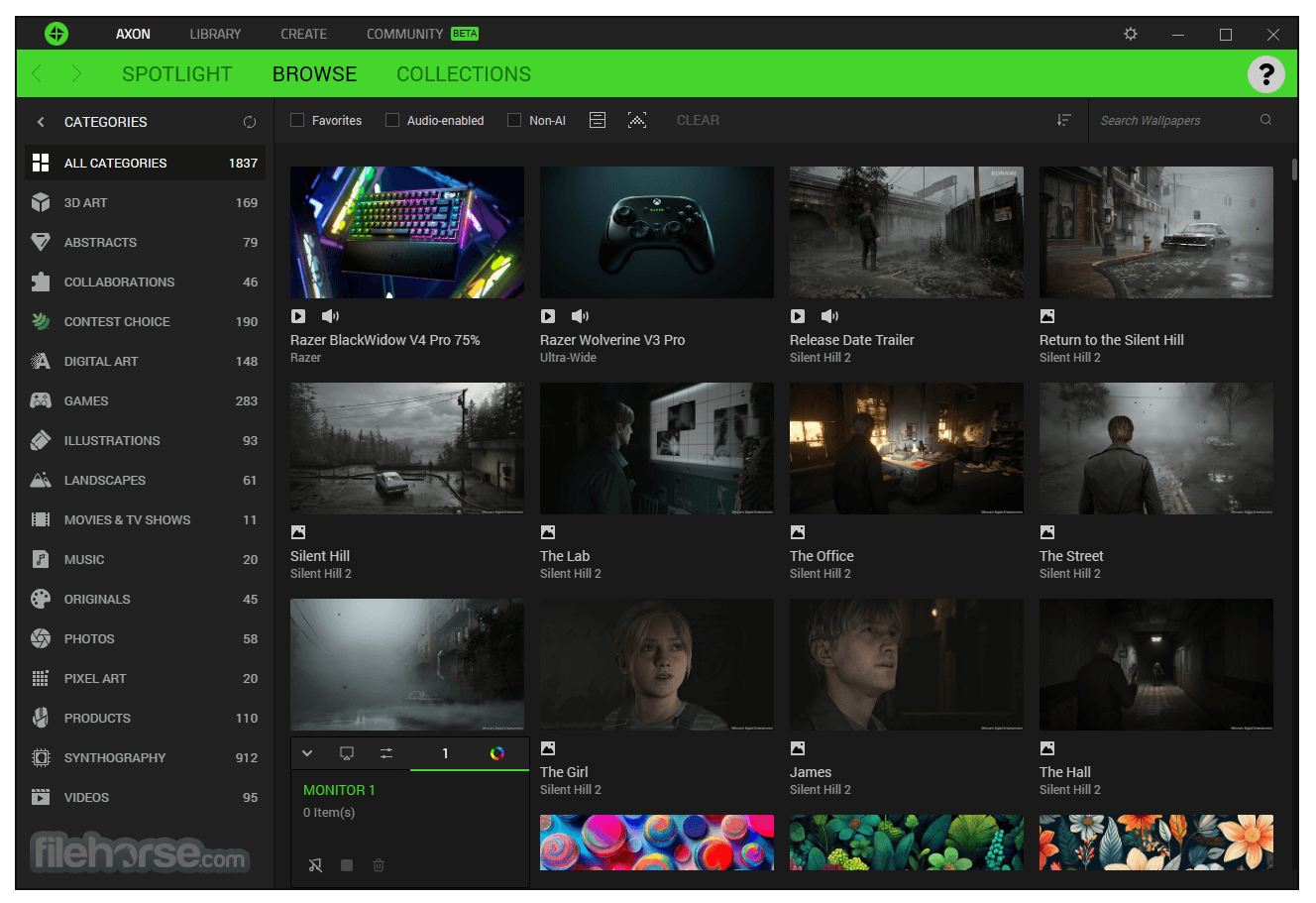Viewport: 1316px width, 903px height.
Task: Go back with the navigation arrow
Action: pyautogui.click(x=38, y=73)
